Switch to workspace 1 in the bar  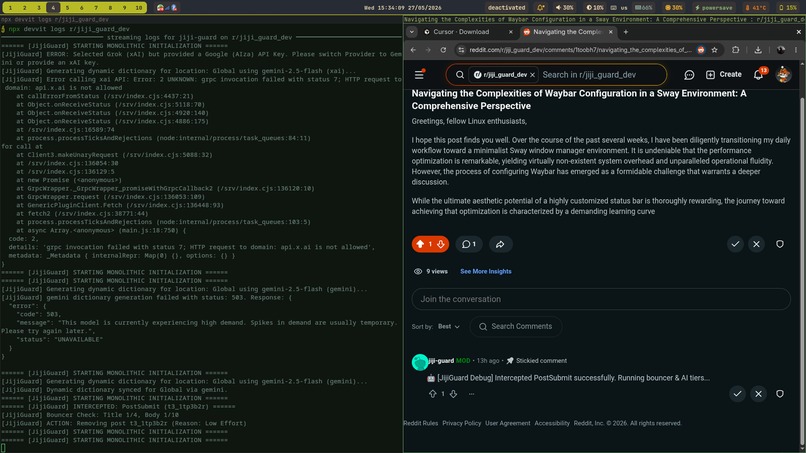coord(10,8)
